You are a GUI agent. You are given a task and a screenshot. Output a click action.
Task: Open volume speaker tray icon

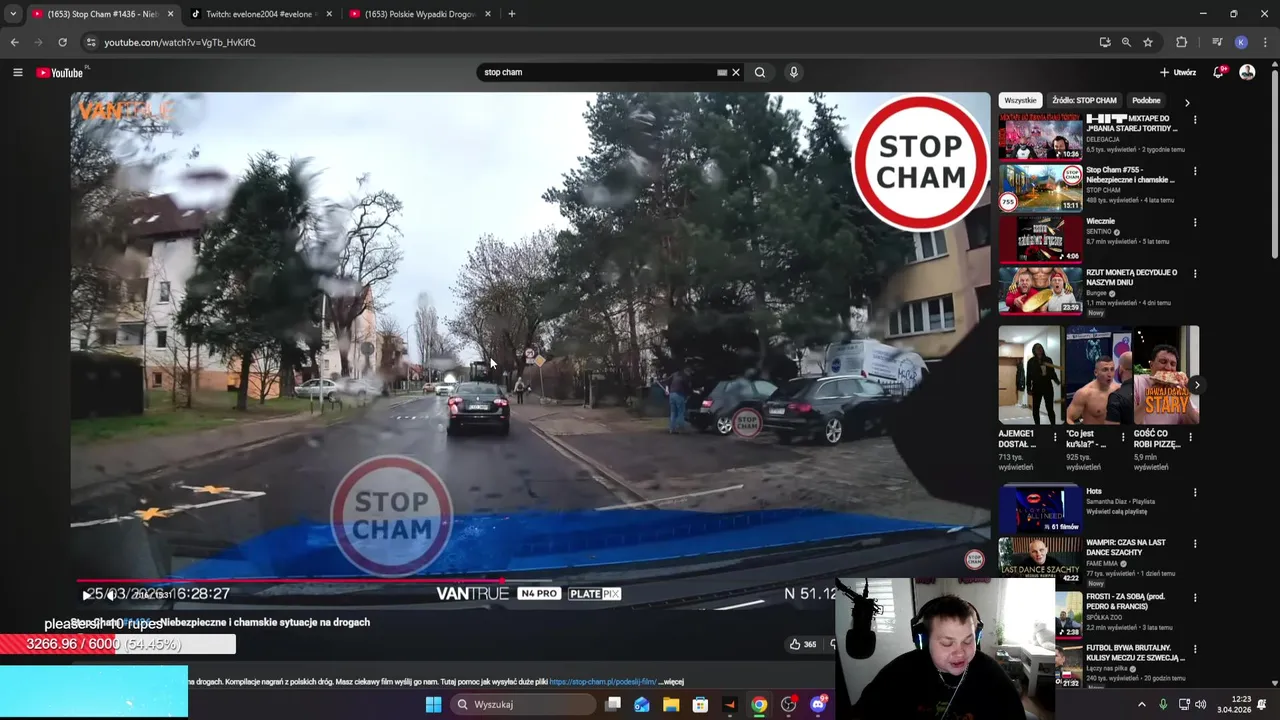(1200, 704)
